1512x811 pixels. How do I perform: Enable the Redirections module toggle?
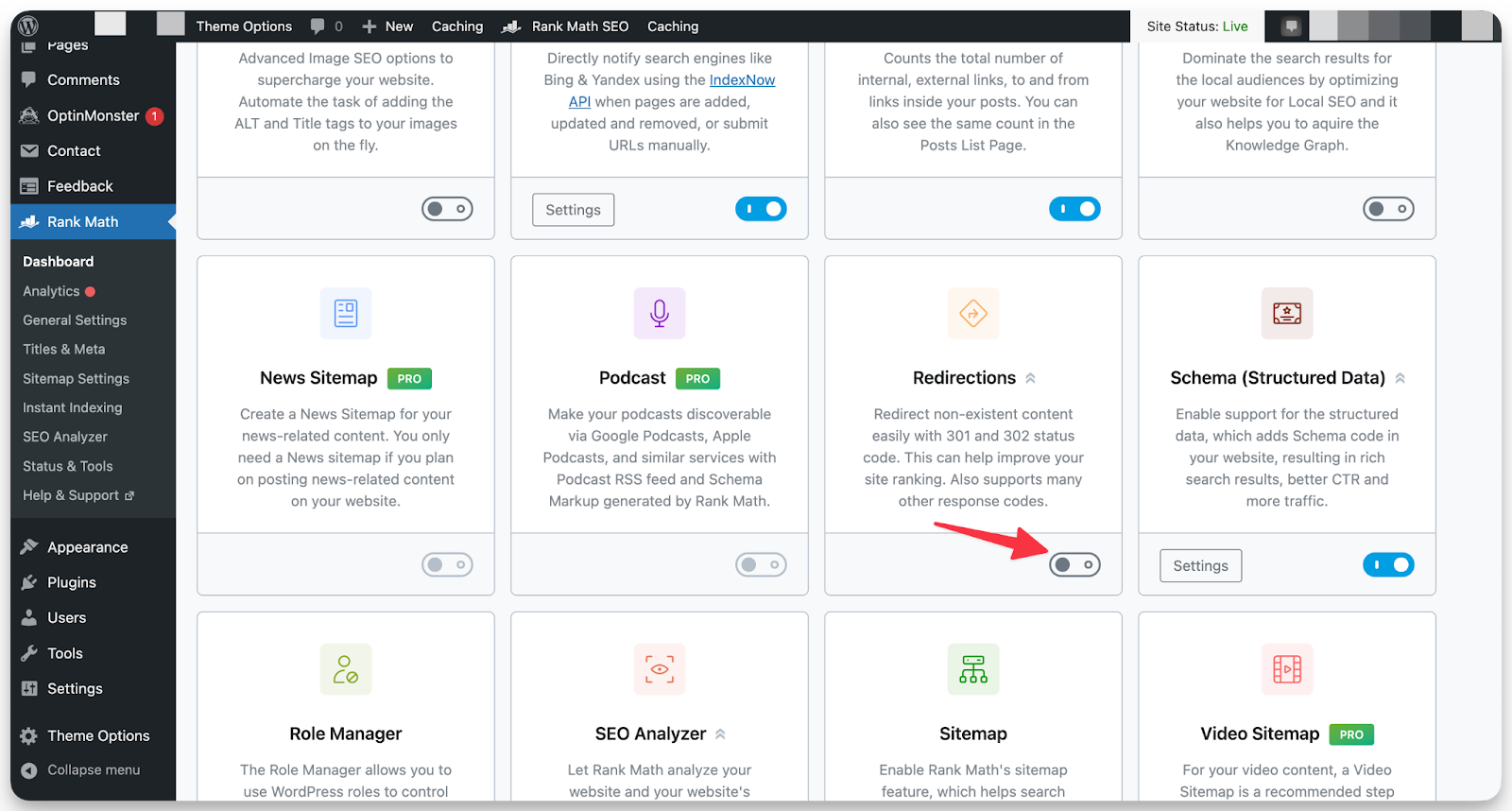(1074, 565)
